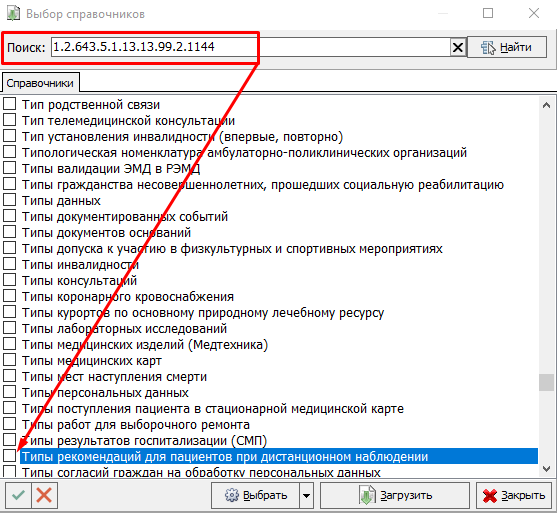Check the 'Типы рекомендаций для пациентов' checkbox
This screenshot has width=557, height=513.
point(10,455)
